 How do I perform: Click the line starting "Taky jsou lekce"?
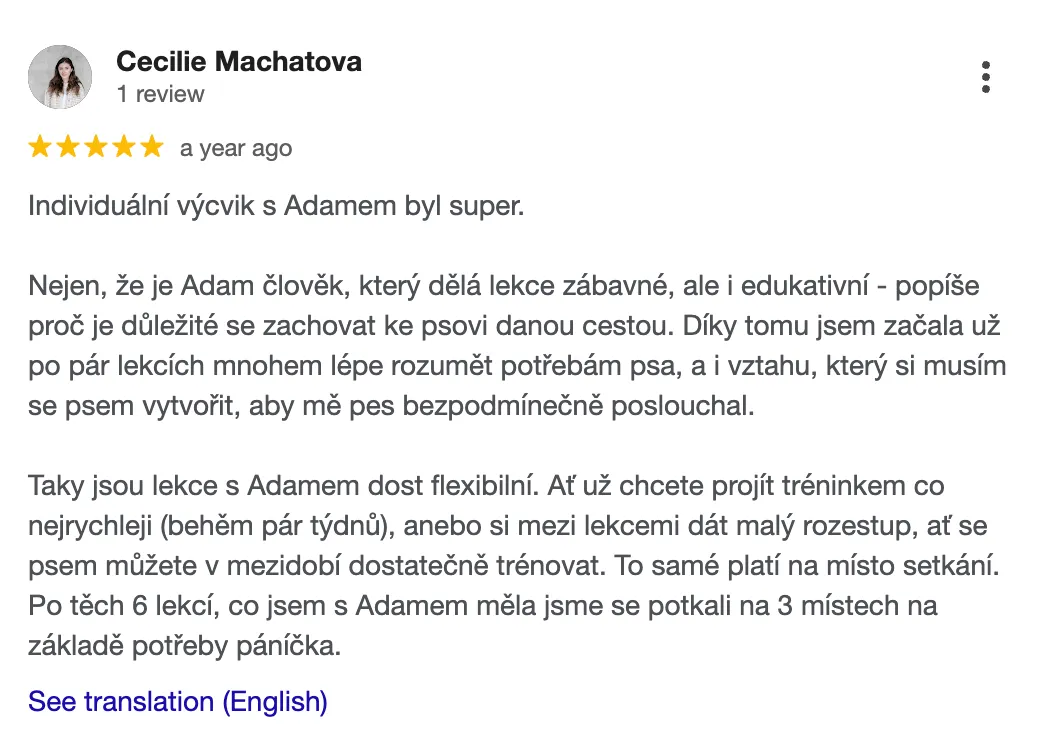click(x=486, y=487)
